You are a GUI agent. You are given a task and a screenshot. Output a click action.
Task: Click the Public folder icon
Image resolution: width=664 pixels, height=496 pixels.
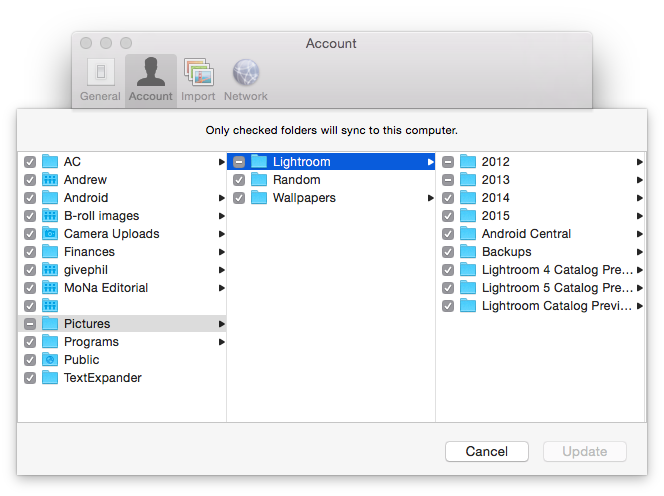point(50,360)
